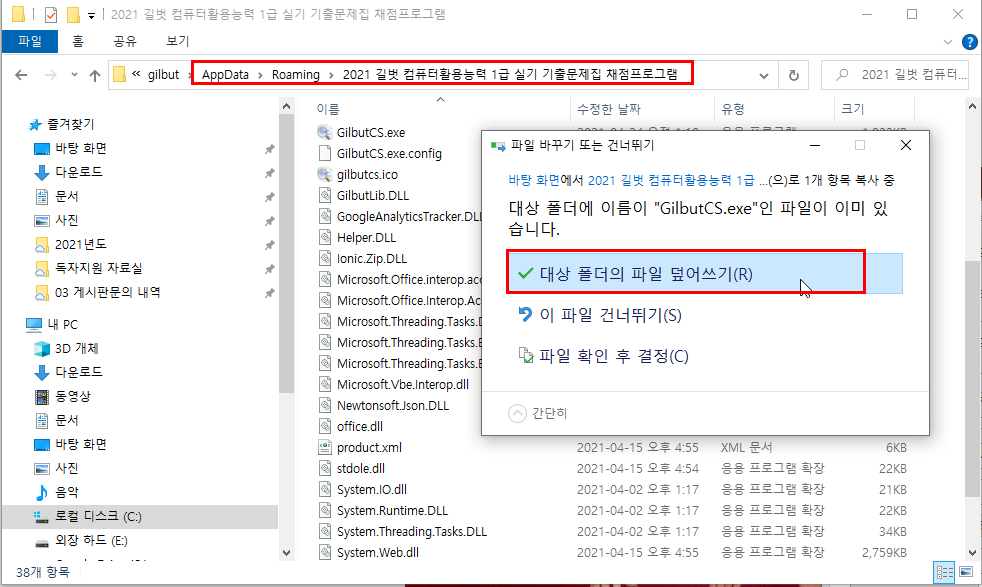Viewport: 982px width, 587px height.
Task: Select 파일 확인 후 결정(C) option
Action: pos(613,356)
